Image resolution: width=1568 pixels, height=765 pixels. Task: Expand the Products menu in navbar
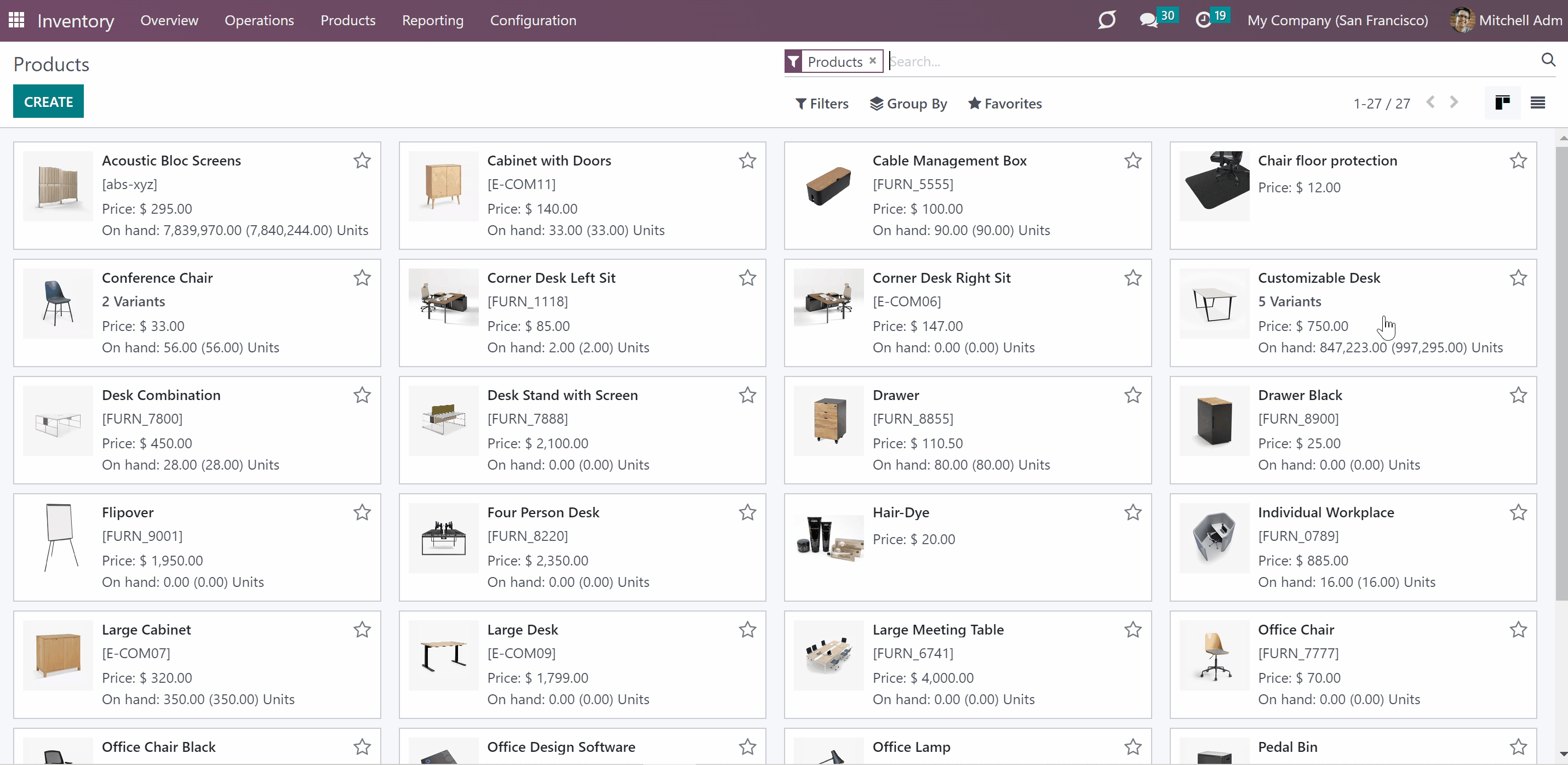point(348,20)
